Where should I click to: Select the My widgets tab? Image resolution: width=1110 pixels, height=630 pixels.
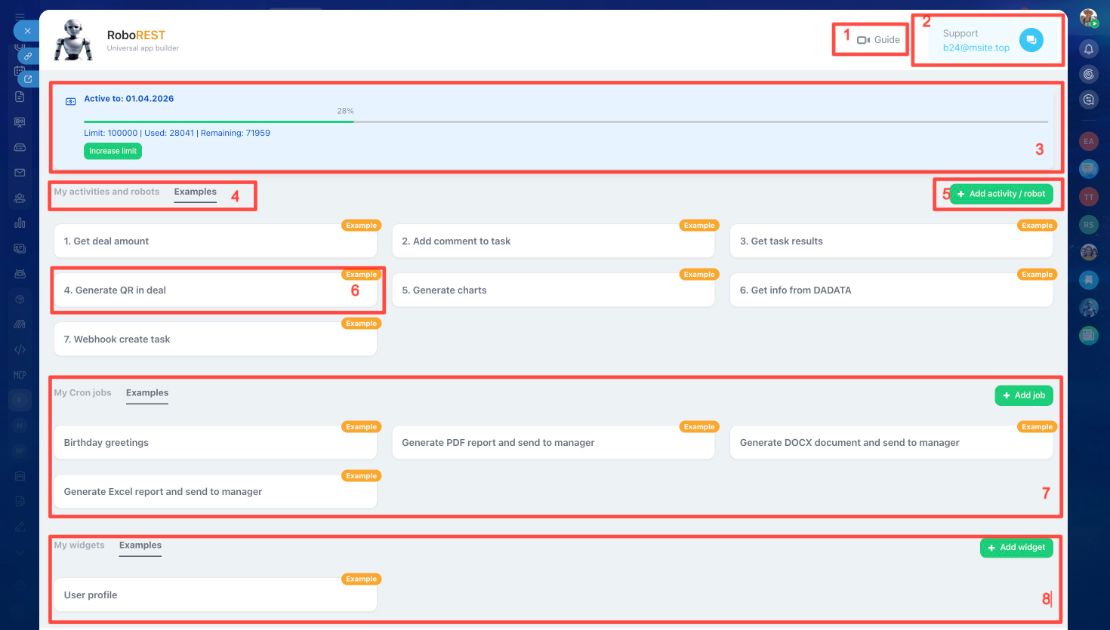[79, 545]
